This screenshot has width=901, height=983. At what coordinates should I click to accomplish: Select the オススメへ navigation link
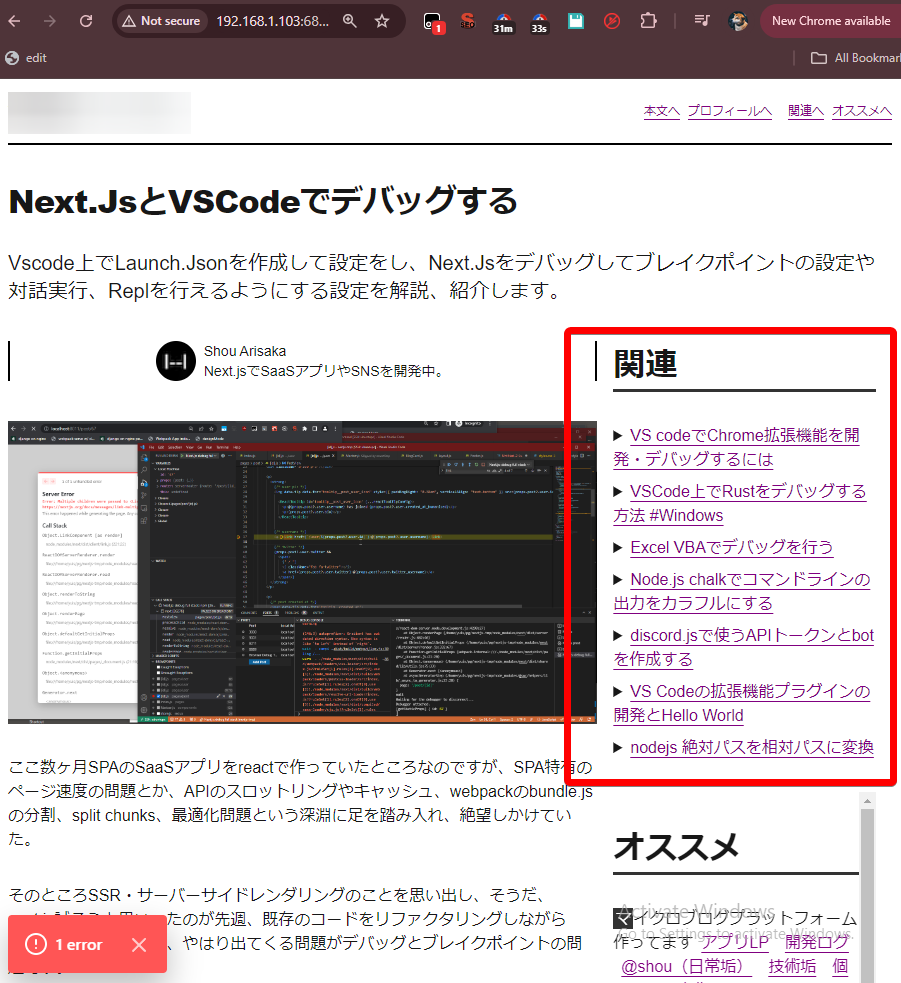861,111
